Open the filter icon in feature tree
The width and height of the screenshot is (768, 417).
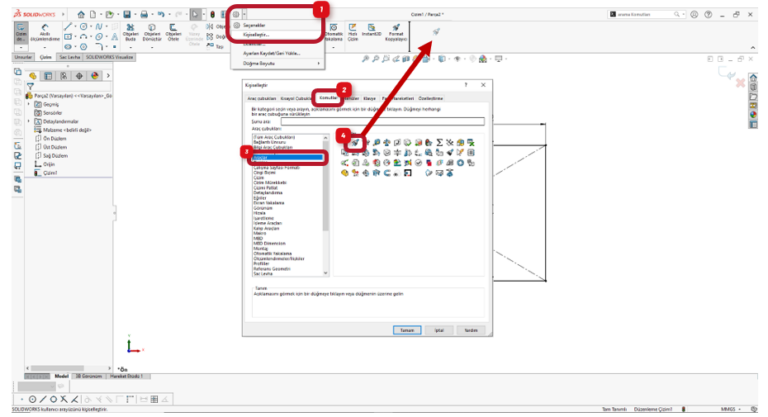click(x=31, y=87)
